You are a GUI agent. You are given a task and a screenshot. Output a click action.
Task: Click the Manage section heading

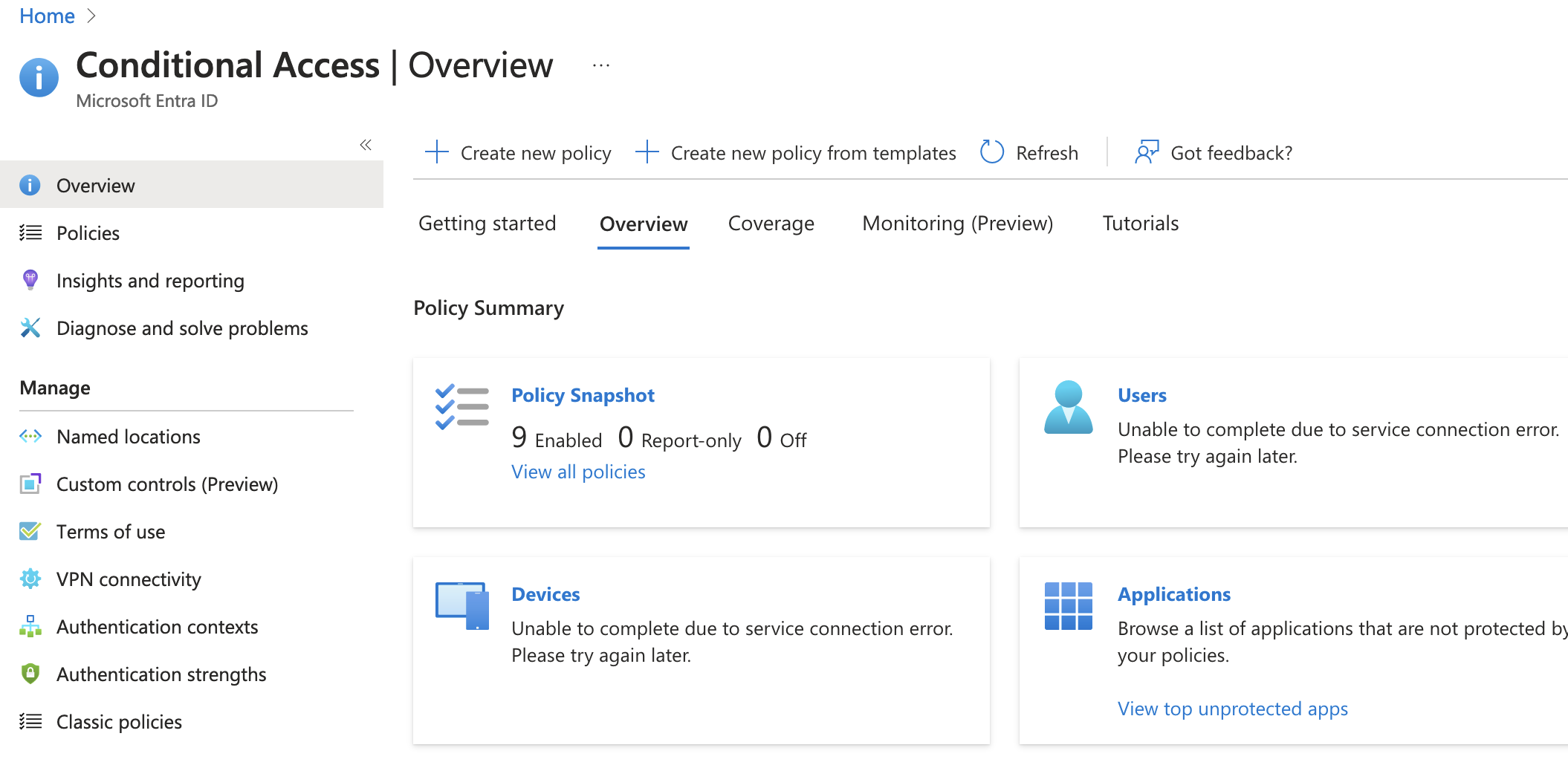tap(55, 388)
